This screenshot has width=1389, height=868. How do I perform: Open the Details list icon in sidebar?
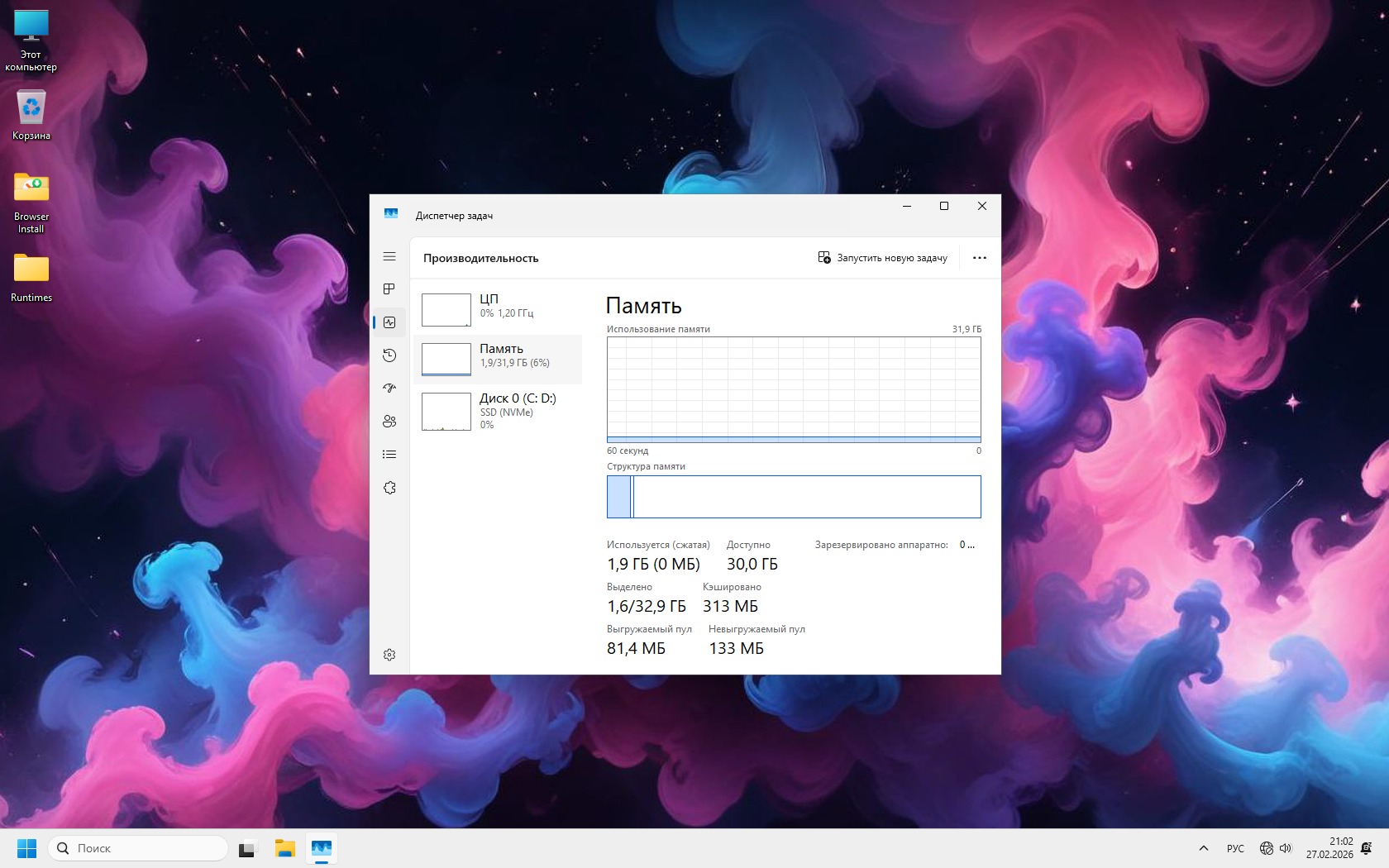click(389, 455)
